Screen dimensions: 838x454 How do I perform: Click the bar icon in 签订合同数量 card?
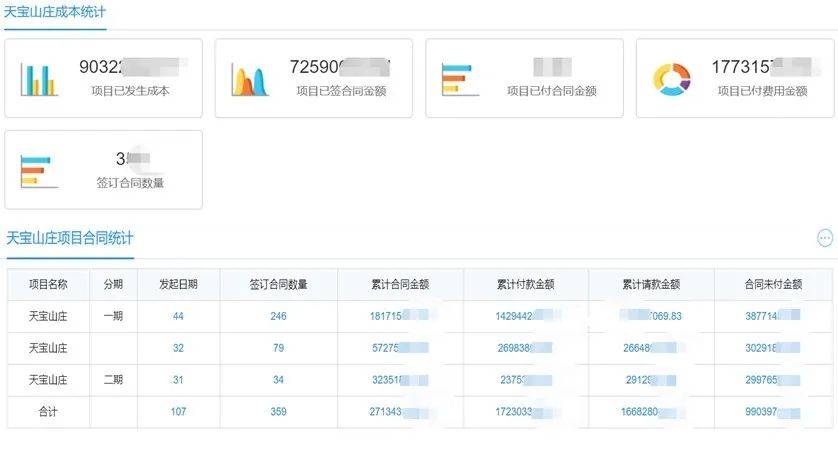(x=40, y=170)
